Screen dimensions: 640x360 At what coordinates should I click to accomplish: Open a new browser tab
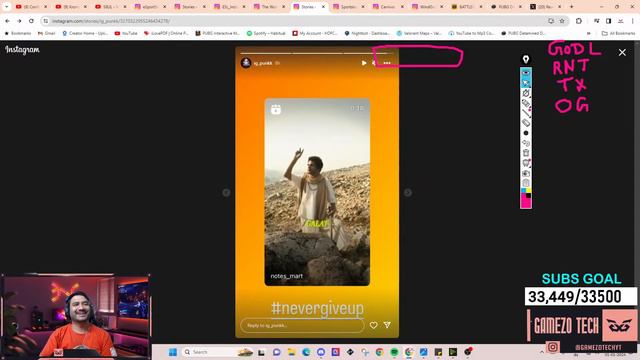click(571, 7)
